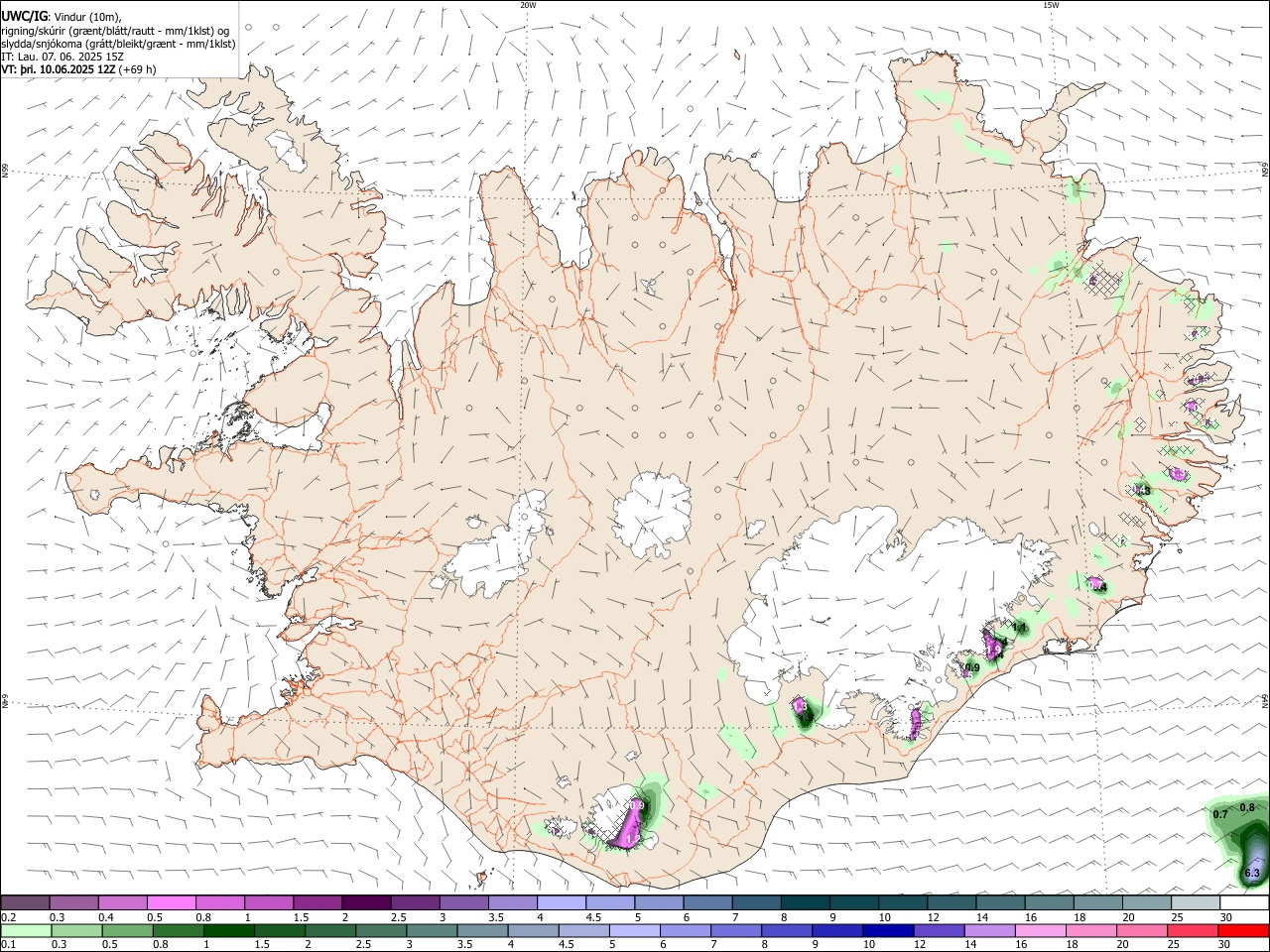Click the bright pink 0.5 snow scale swatch
1270x952 pixels.
click(172, 902)
